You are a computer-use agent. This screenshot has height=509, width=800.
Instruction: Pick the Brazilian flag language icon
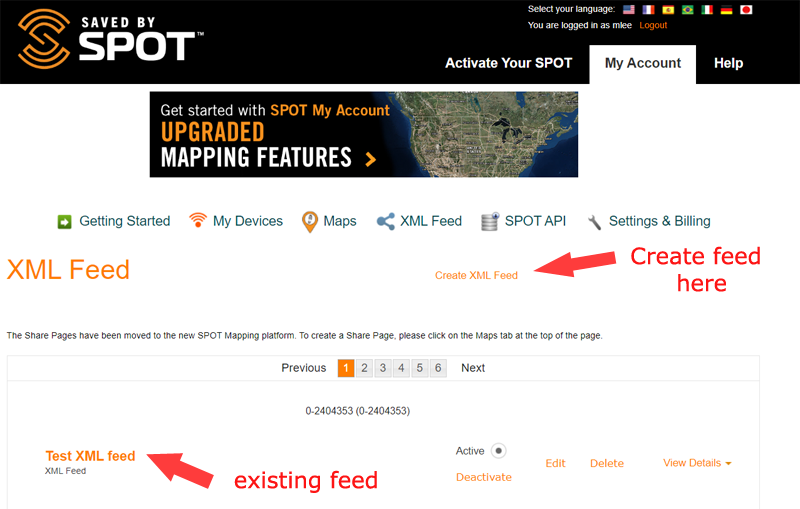pyautogui.click(x=687, y=9)
